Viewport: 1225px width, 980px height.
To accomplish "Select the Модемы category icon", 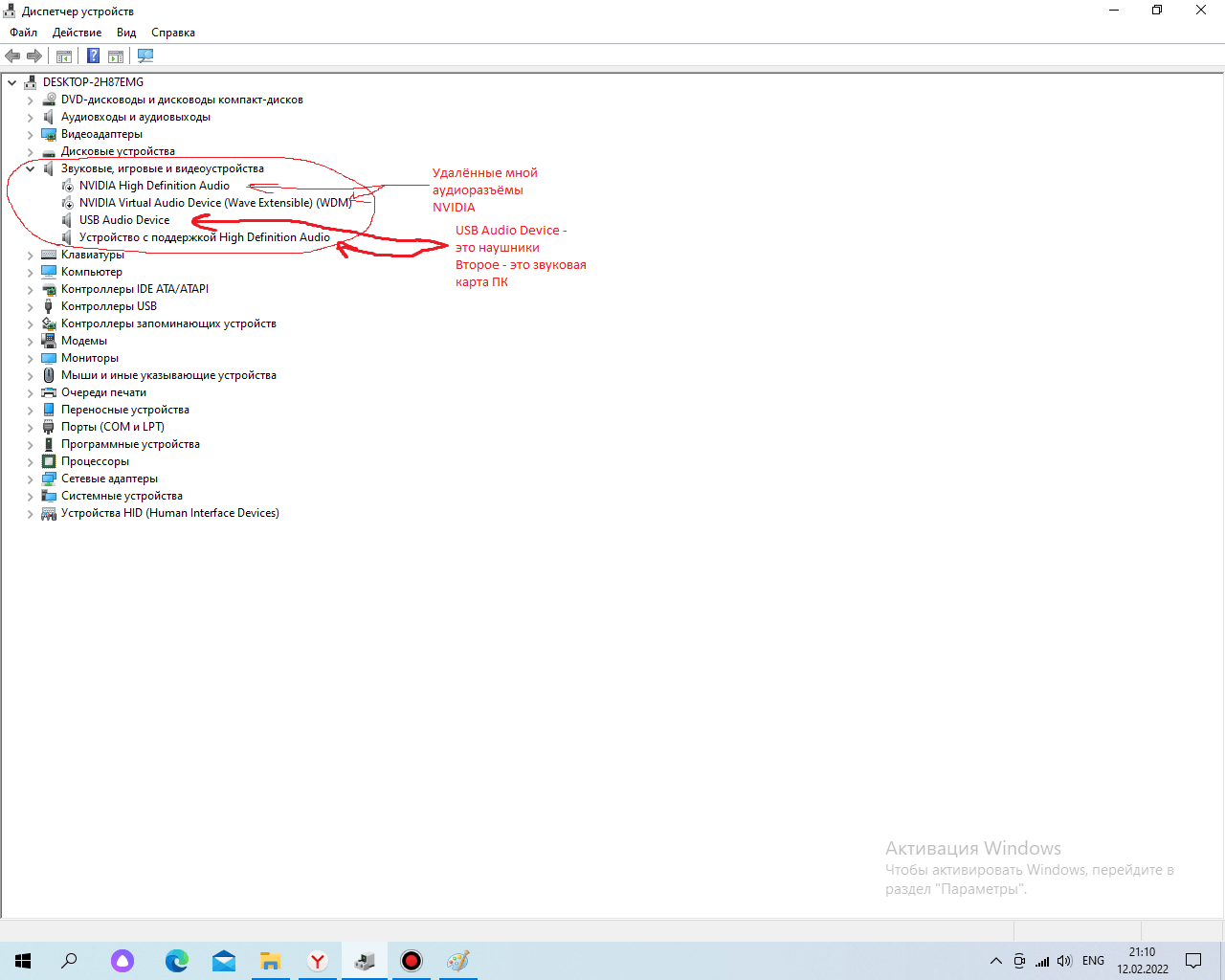I will 49,341.
